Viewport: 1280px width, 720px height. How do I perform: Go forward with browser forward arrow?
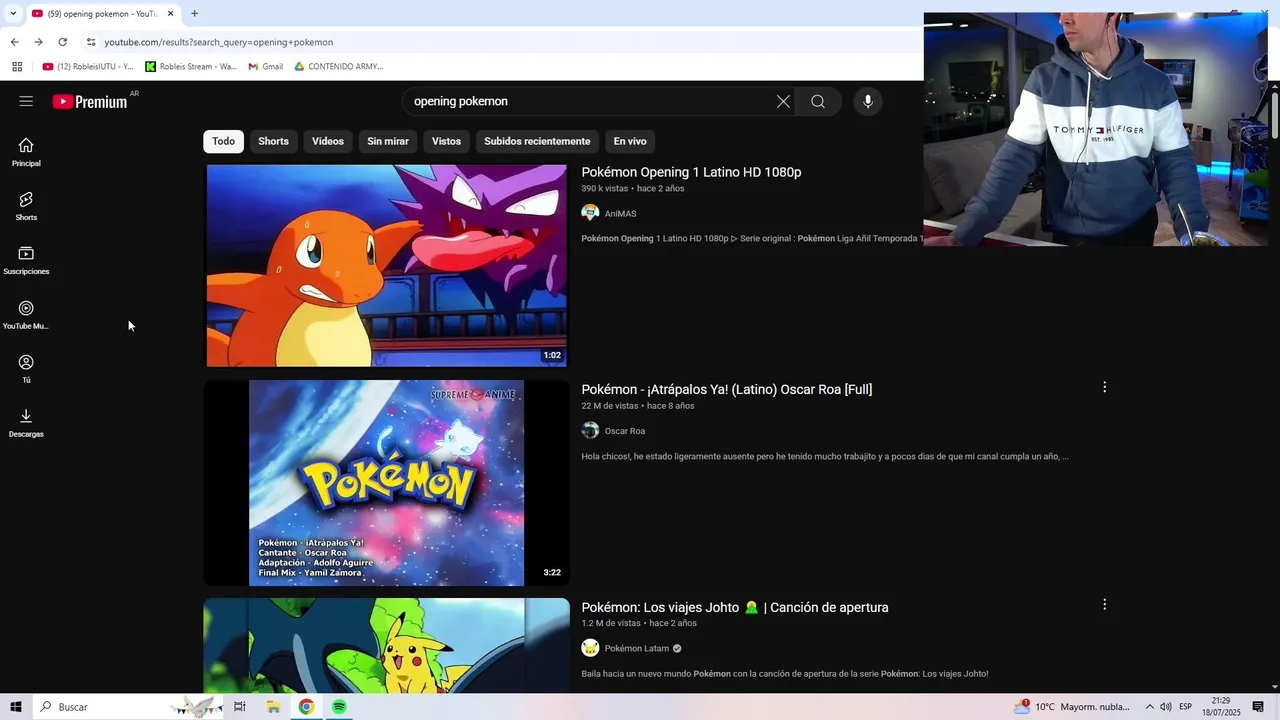click(38, 42)
